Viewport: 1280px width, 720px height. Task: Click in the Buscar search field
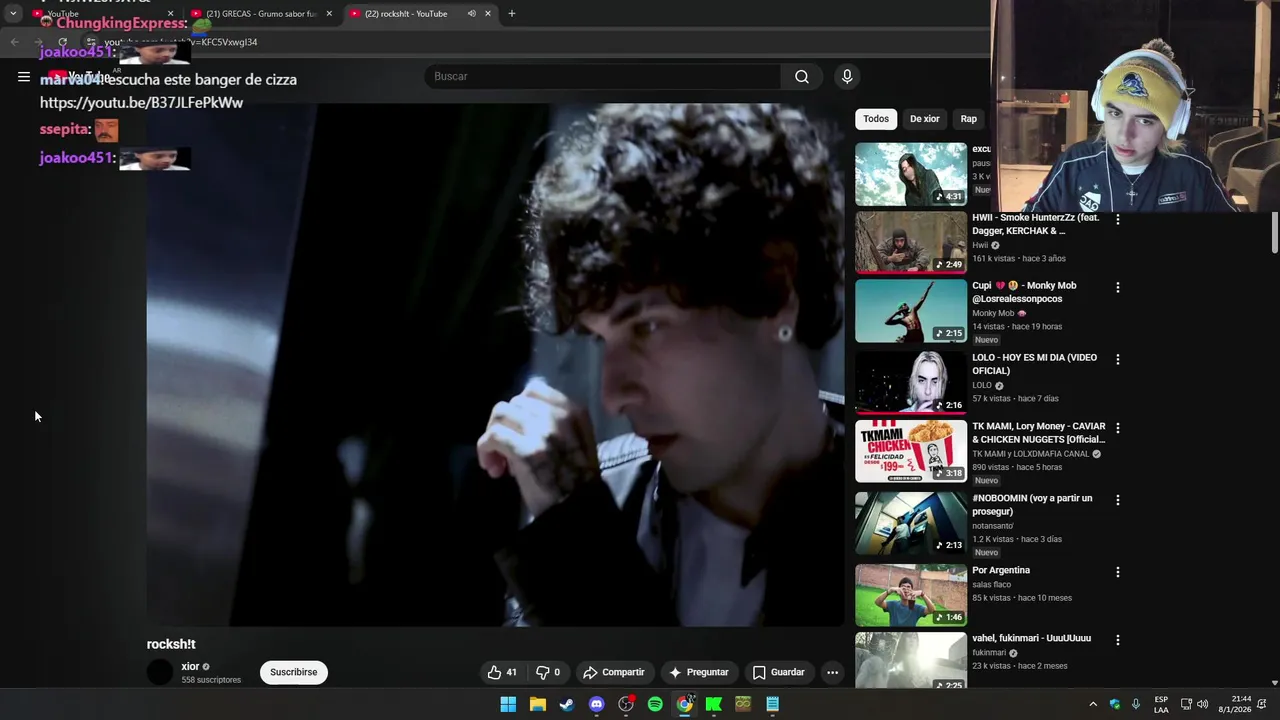603,77
